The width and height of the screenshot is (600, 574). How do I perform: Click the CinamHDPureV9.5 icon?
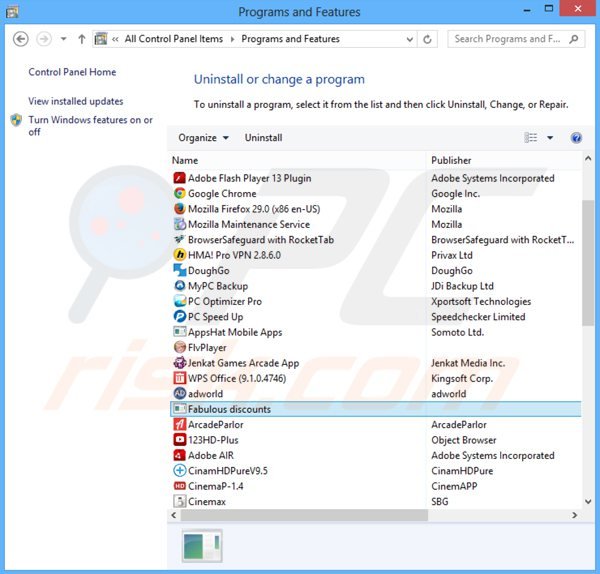click(x=179, y=471)
